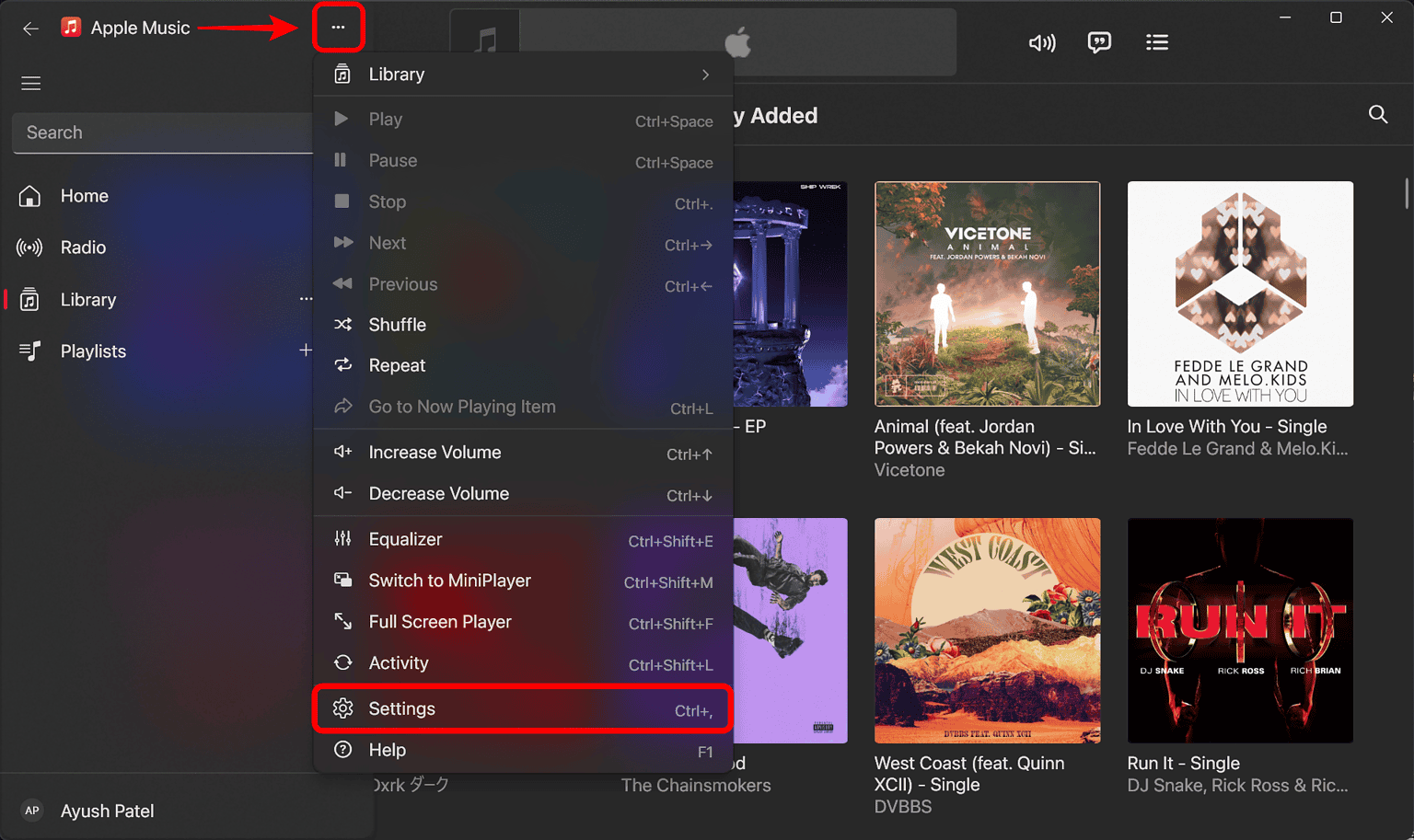The height and width of the screenshot is (840, 1414).
Task: Open the Up Next queue
Action: click(1157, 41)
